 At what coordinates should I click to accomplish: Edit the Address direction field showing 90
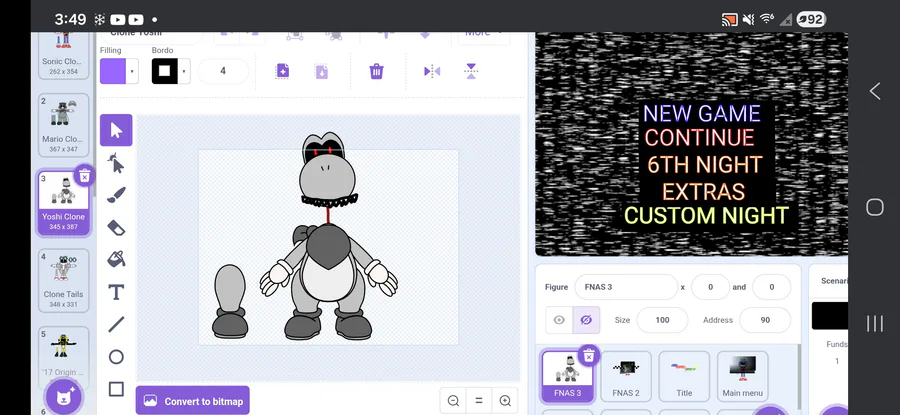[765, 320]
